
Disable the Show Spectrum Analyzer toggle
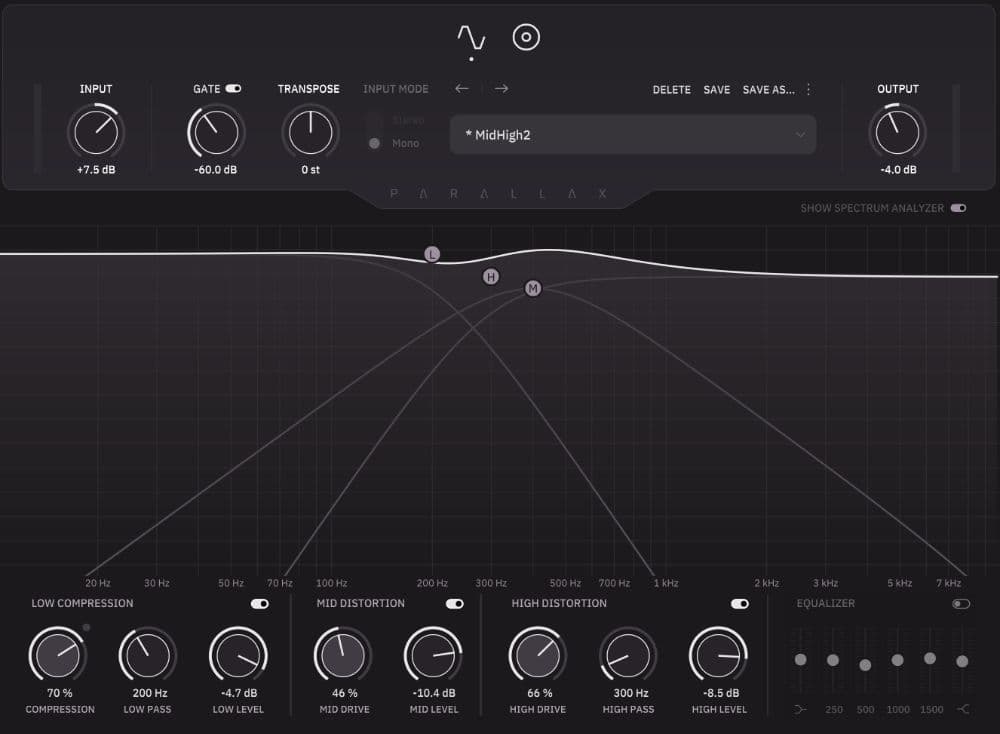(x=958, y=208)
